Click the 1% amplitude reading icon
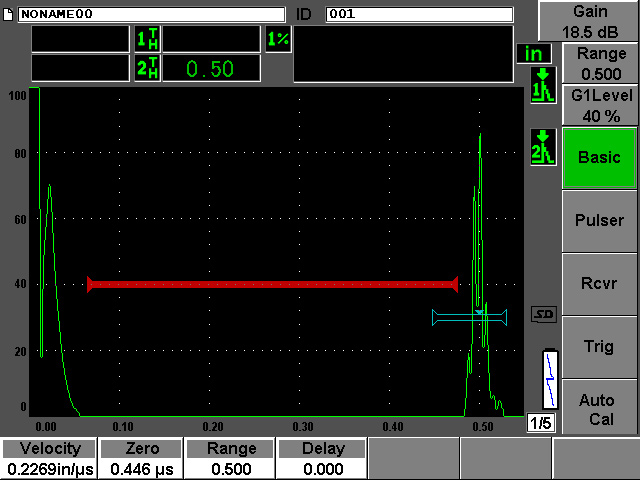Viewport: 640px width, 480px height. coord(277,39)
